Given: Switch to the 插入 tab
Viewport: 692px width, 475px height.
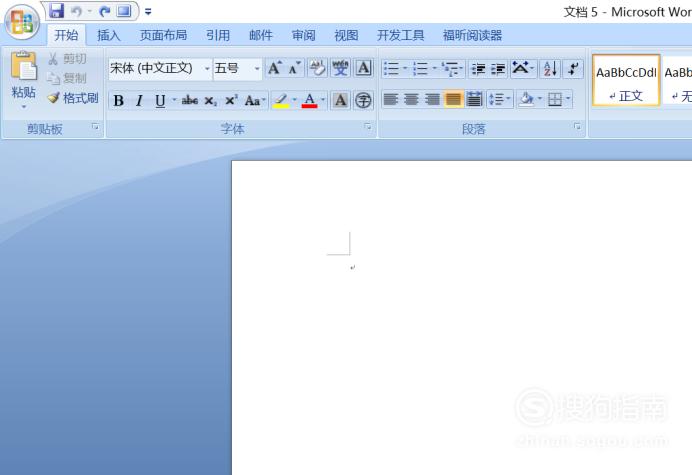Looking at the screenshot, I should tap(109, 35).
